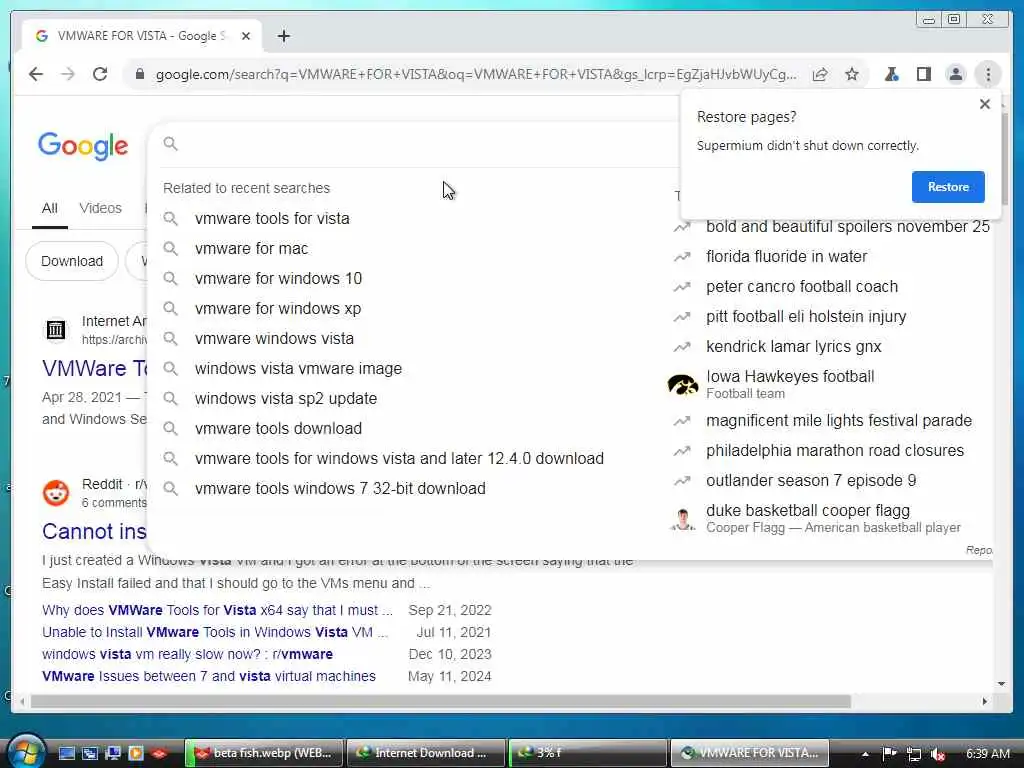Click the vertical scrollbar down arrow
Screen dimensions: 1024x768
pyautogui.click(x=1001, y=684)
